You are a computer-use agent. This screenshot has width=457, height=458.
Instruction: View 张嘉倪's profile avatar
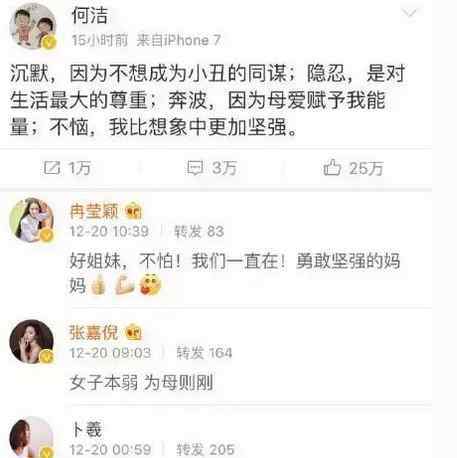[x=32, y=342]
